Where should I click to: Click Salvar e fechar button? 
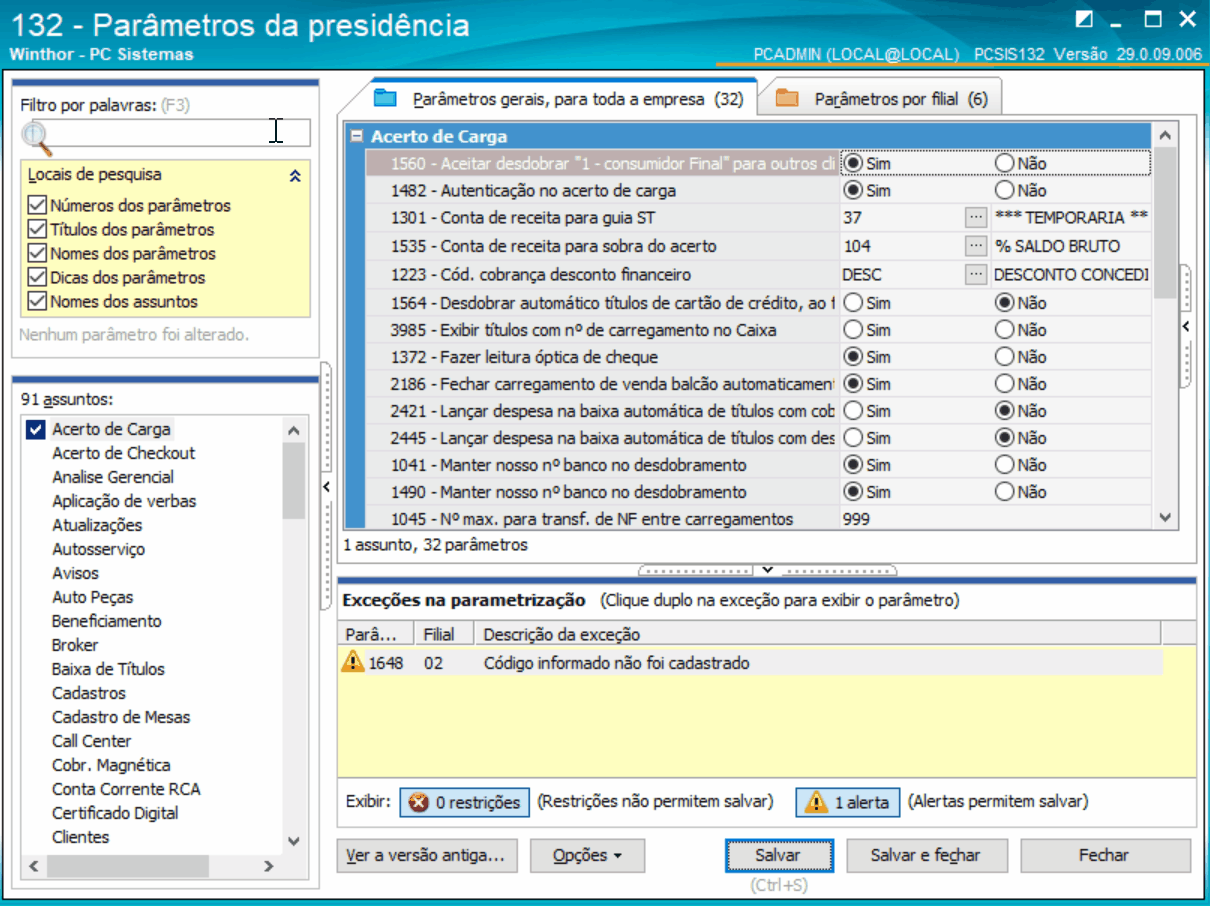(925, 856)
